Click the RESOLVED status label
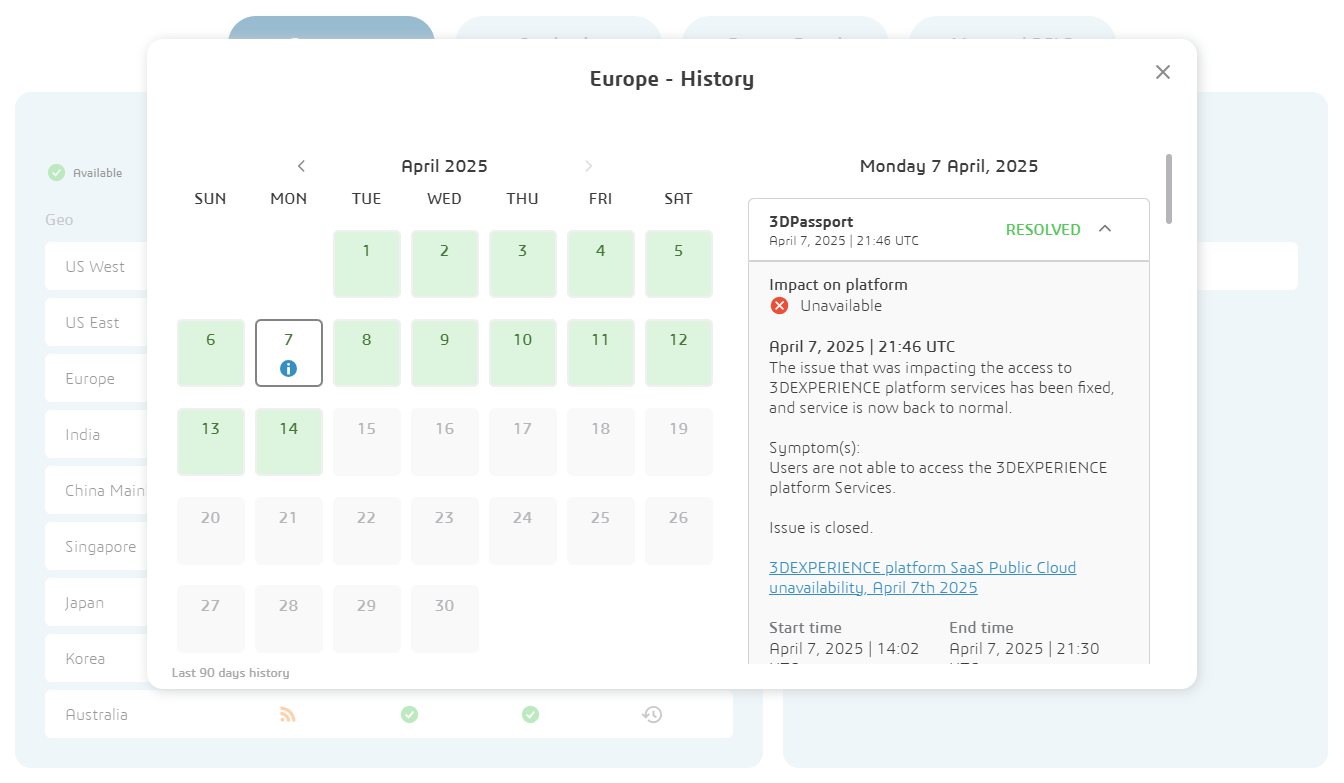This screenshot has height=783, width=1344. (x=1043, y=229)
